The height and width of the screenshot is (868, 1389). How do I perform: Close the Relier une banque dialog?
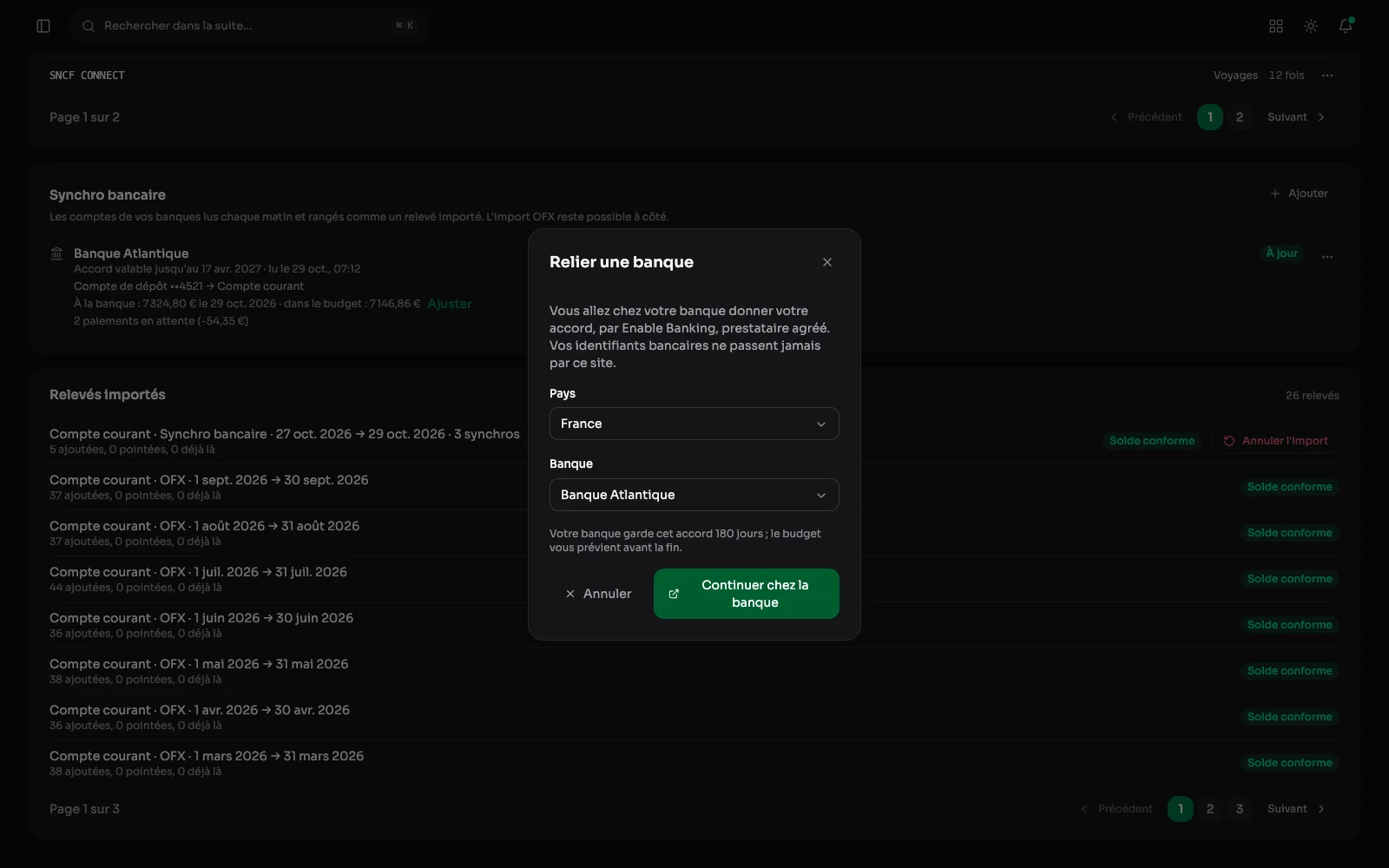pos(827,262)
